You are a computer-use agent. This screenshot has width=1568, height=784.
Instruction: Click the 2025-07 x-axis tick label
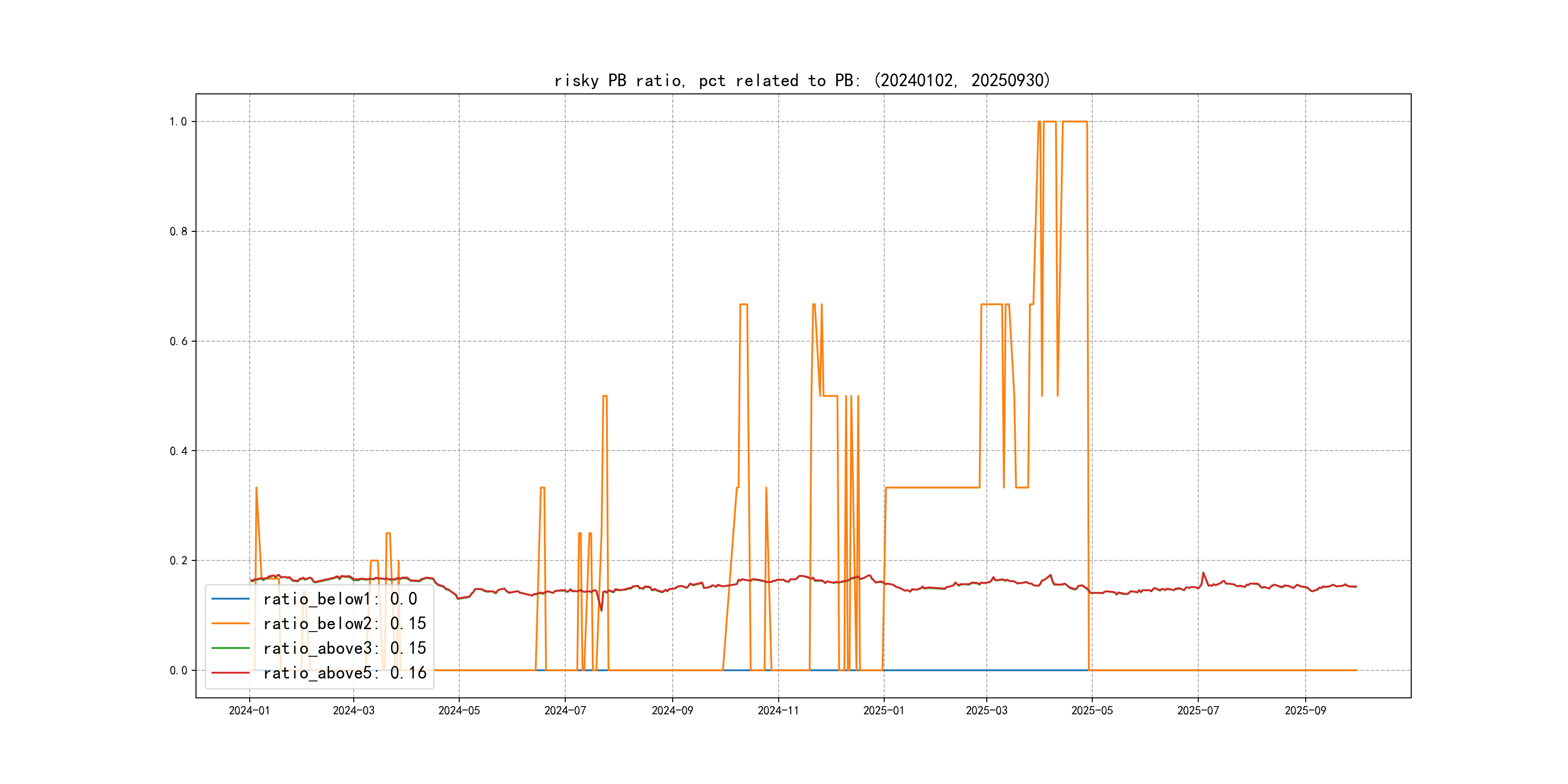coord(1198,710)
